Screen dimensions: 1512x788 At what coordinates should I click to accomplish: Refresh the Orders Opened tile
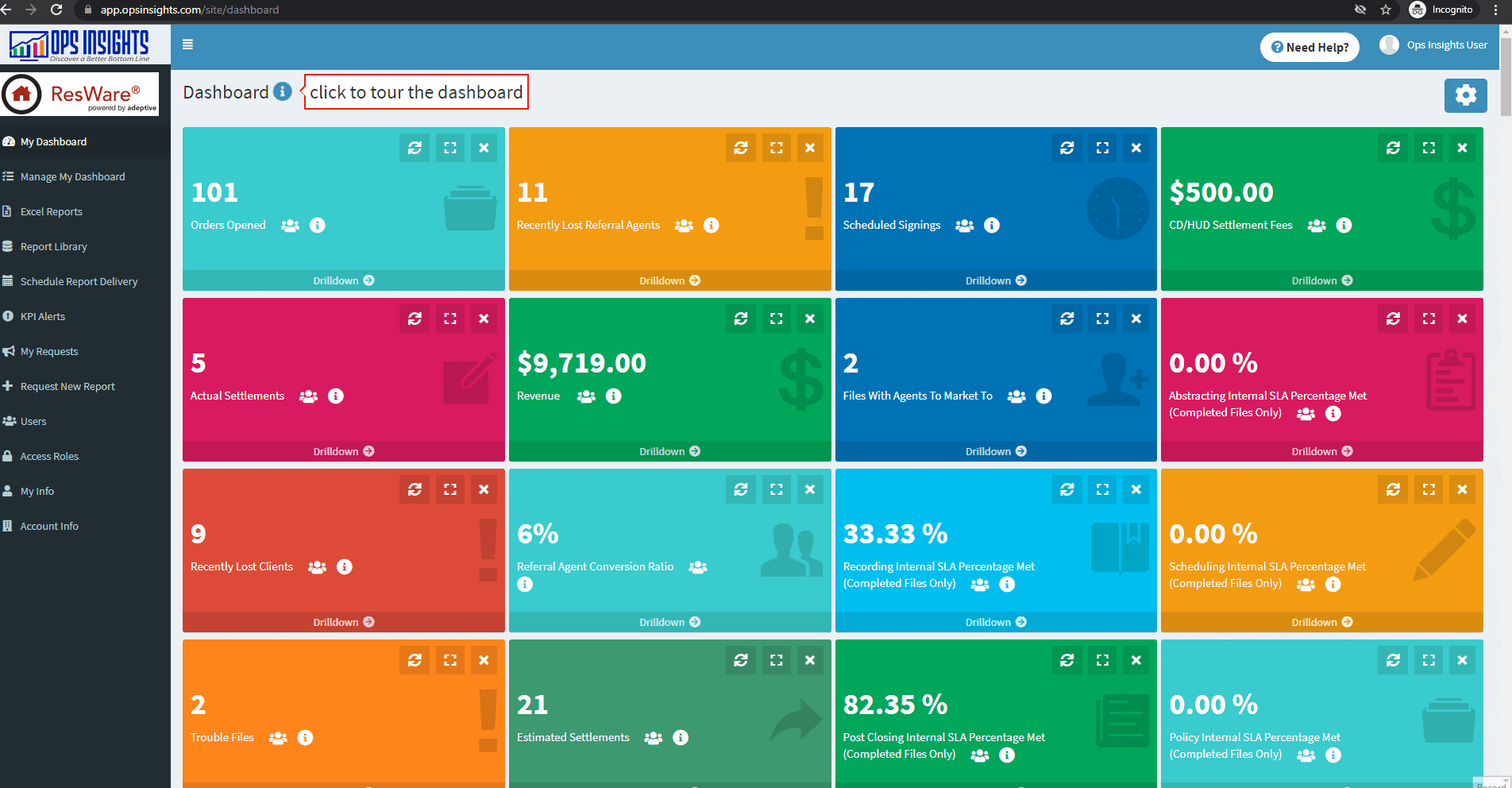(x=414, y=147)
